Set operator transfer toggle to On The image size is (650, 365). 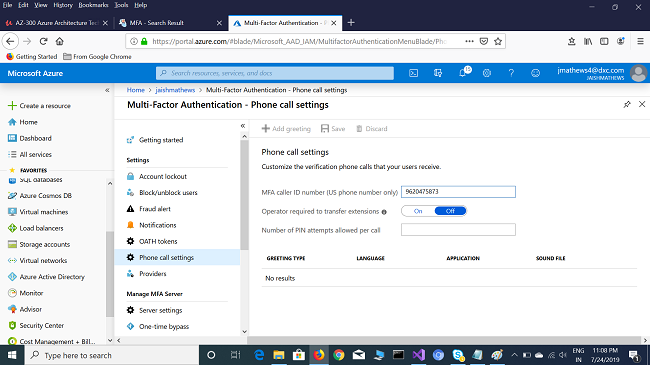(418, 211)
